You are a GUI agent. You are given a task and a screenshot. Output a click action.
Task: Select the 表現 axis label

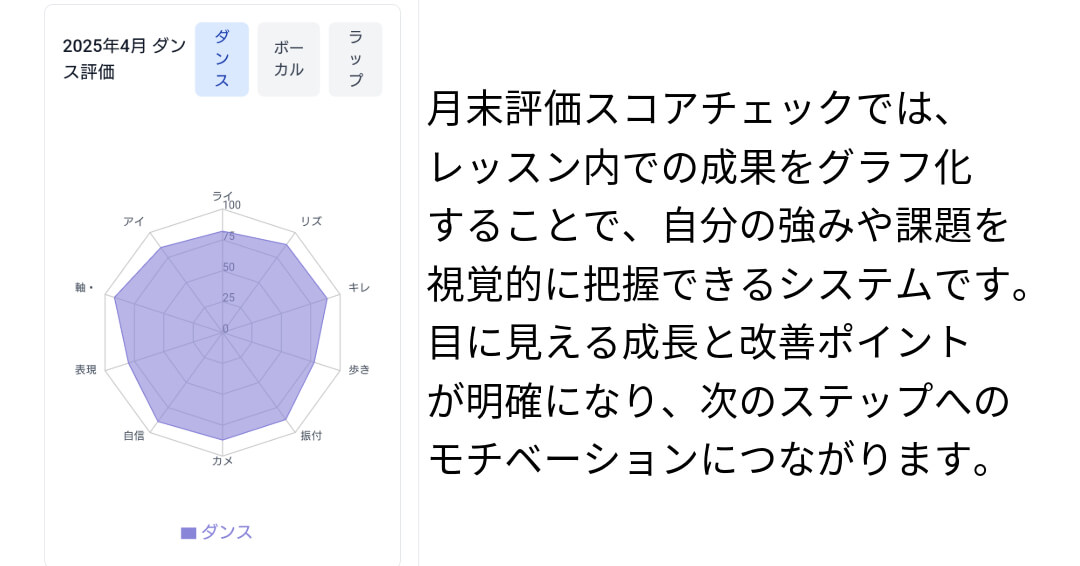tap(86, 370)
